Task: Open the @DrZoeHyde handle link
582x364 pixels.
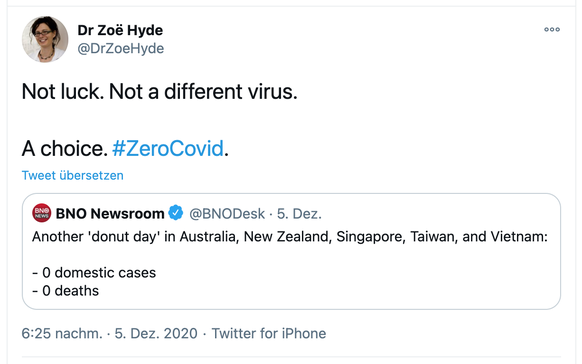Action: point(121,49)
